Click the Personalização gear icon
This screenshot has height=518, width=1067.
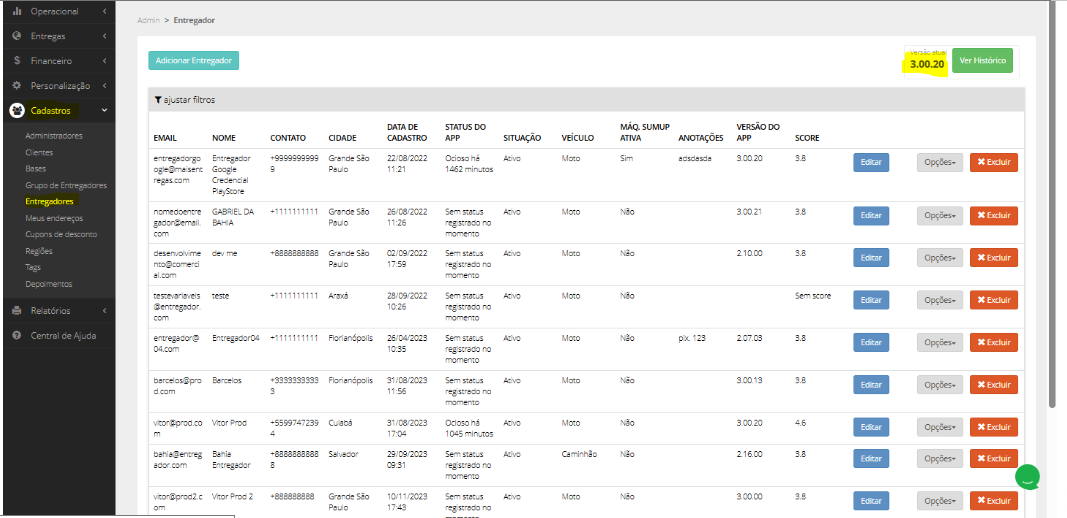click(x=17, y=86)
